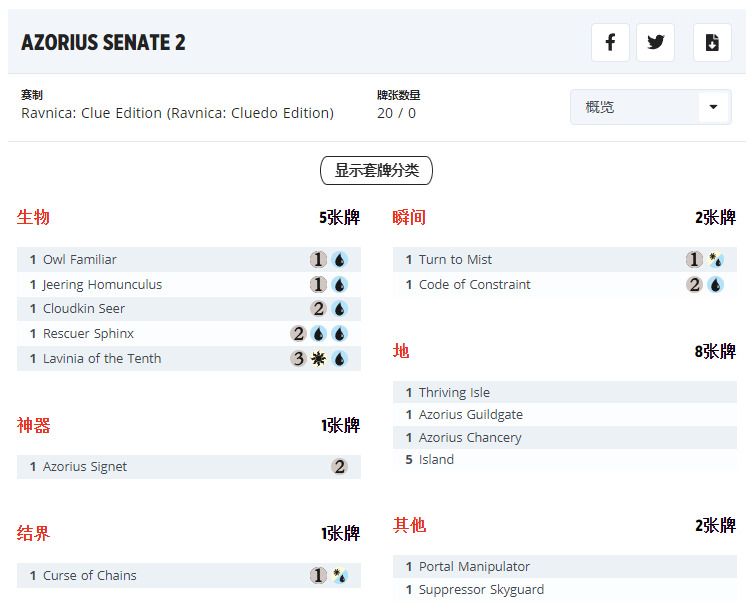Screen dimensions: 755x615
Task: Open the Owl Familiar card link
Action: (80, 260)
